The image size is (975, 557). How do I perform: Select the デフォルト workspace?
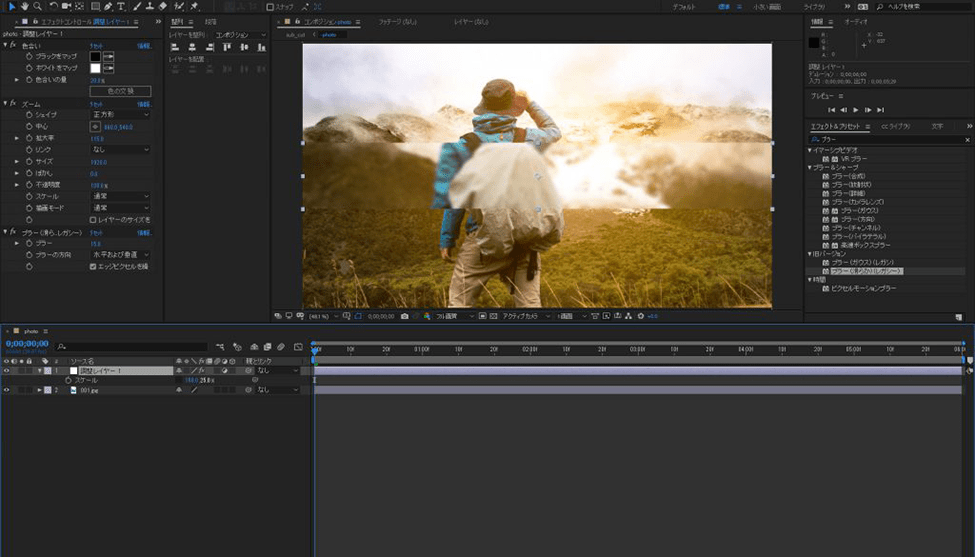coord(684,7)
